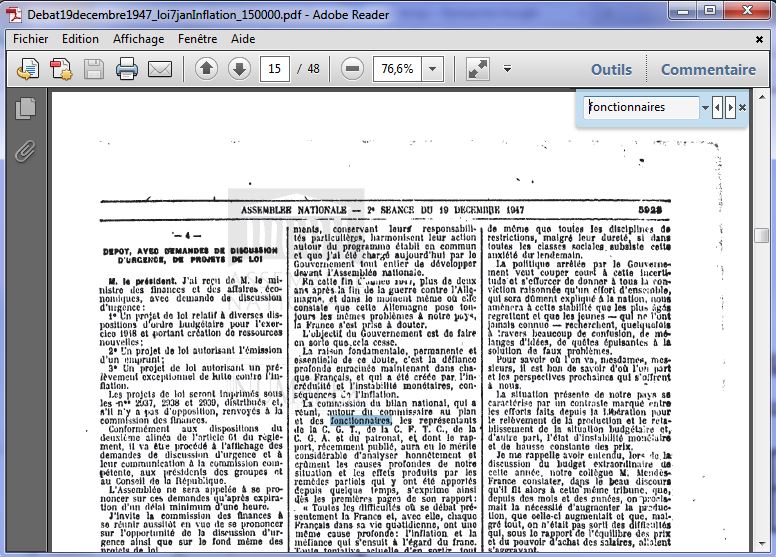Image resolution: width=776 pixels, height=557 pixels.
Task: Click the envelope email icon
Action: (160, 69)
